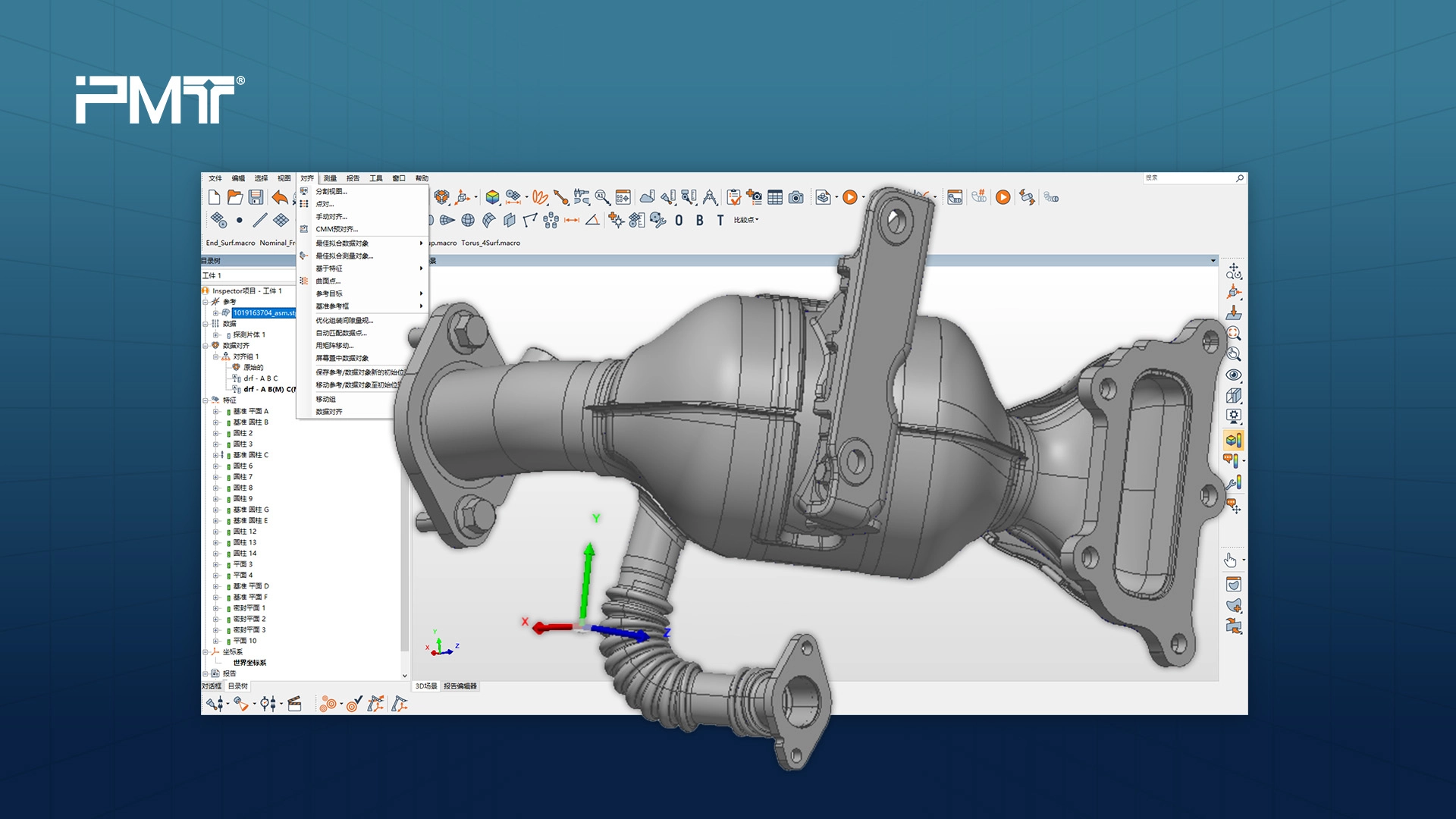The image size is (1456, 819).
Task: Click the rainbow color cube icon
Action: coord(492,197)
